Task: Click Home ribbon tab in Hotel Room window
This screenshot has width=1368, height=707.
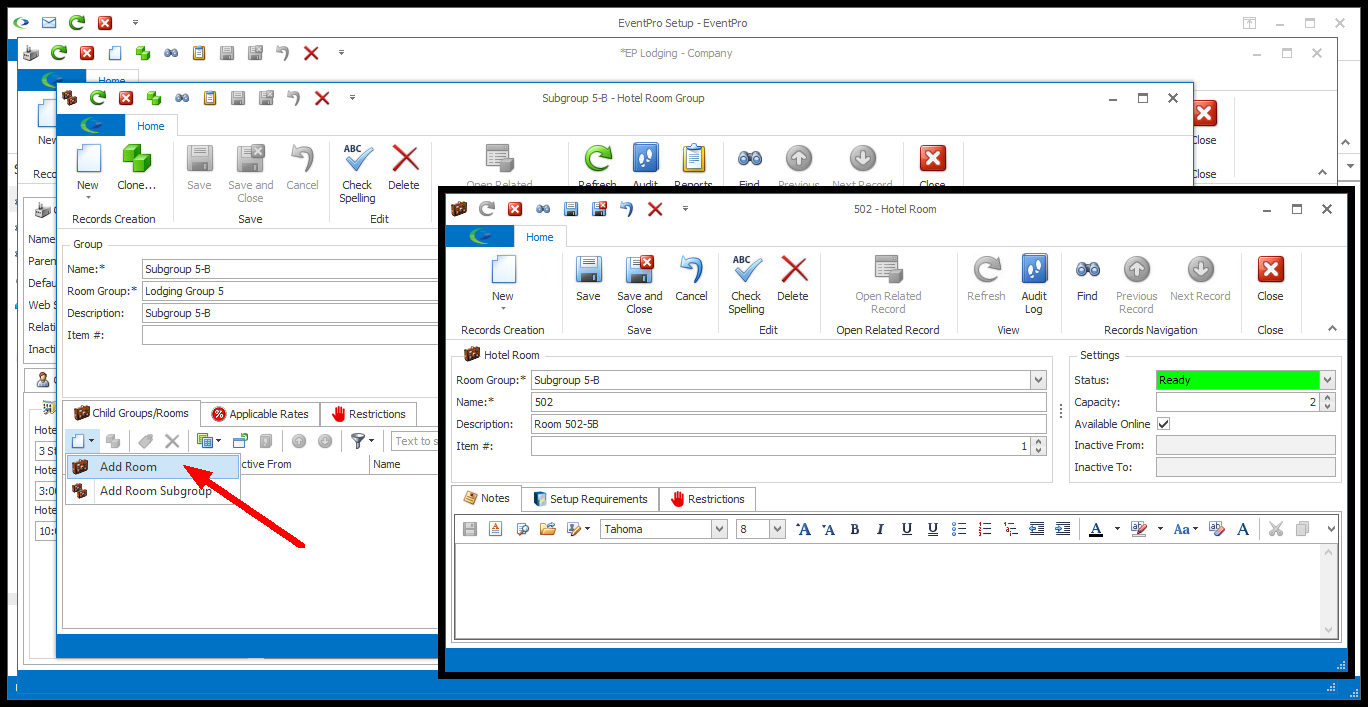Action: click(540, 237)
